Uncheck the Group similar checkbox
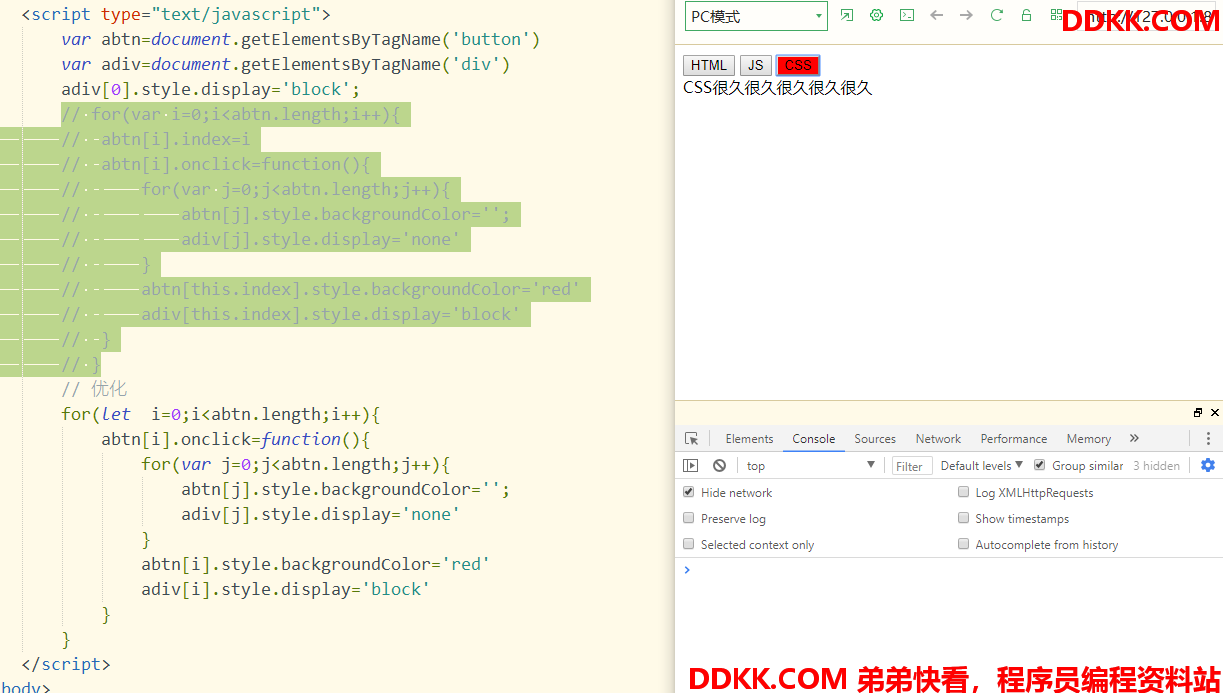 [x=1040, y=465]
